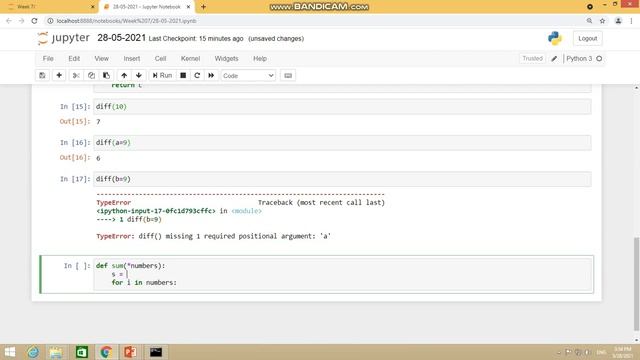The width and height of the screenshot is (640, 360).
Task: Interrupt the kernel with stop icon
Action: (x=183, y=76)
